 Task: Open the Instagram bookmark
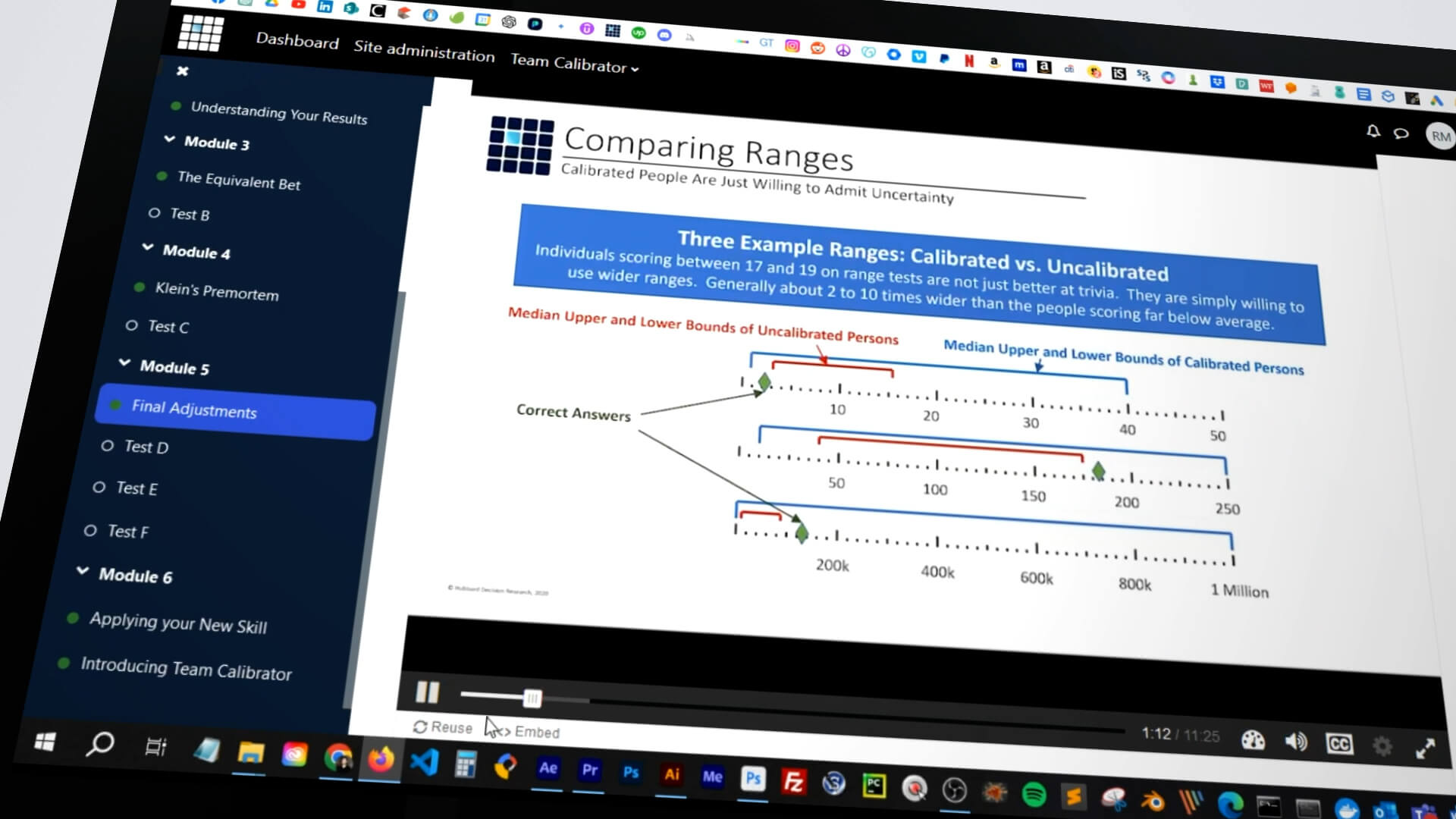pos(792,45)
